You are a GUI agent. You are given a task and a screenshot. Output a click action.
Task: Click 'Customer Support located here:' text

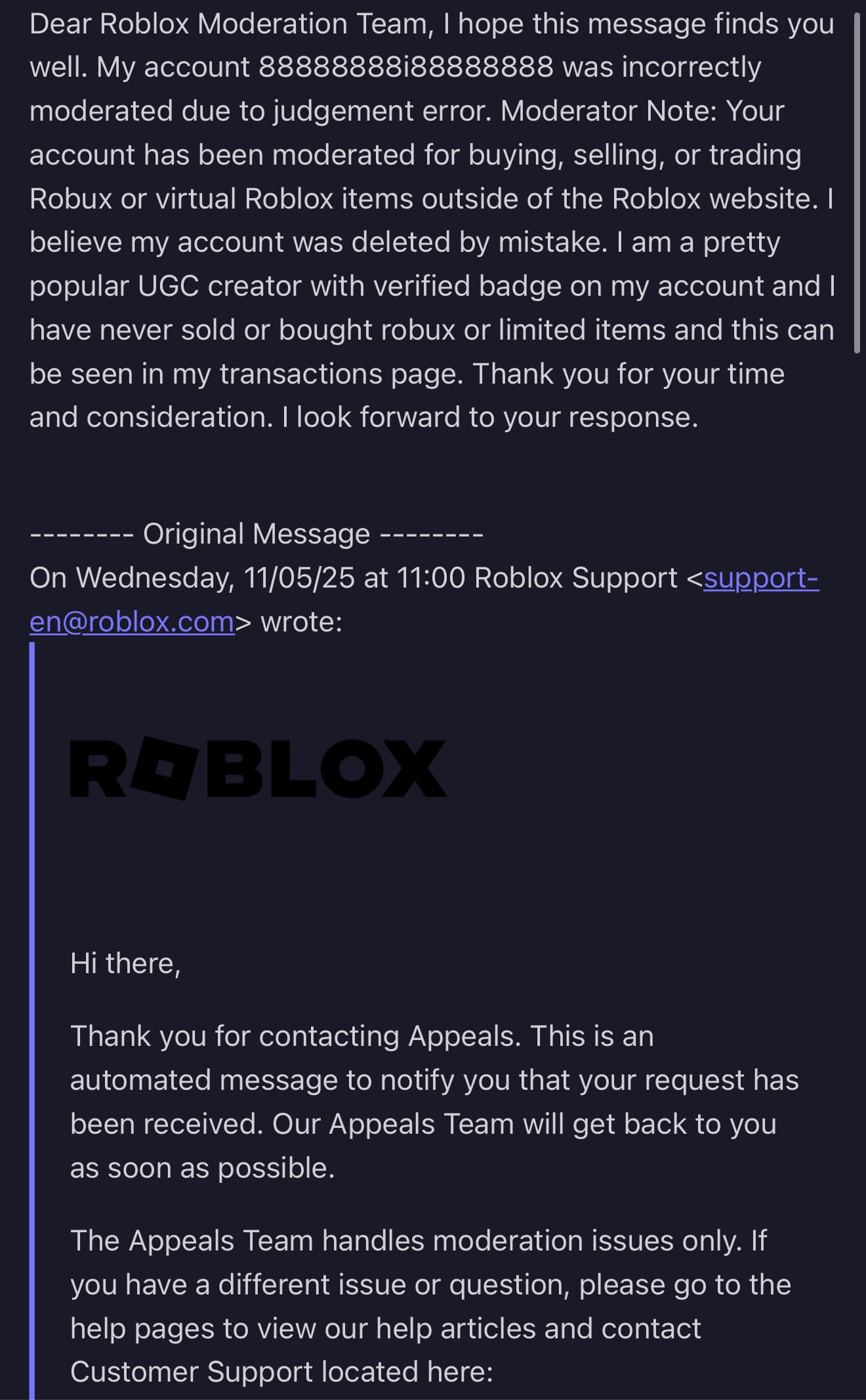[281, 1372]
